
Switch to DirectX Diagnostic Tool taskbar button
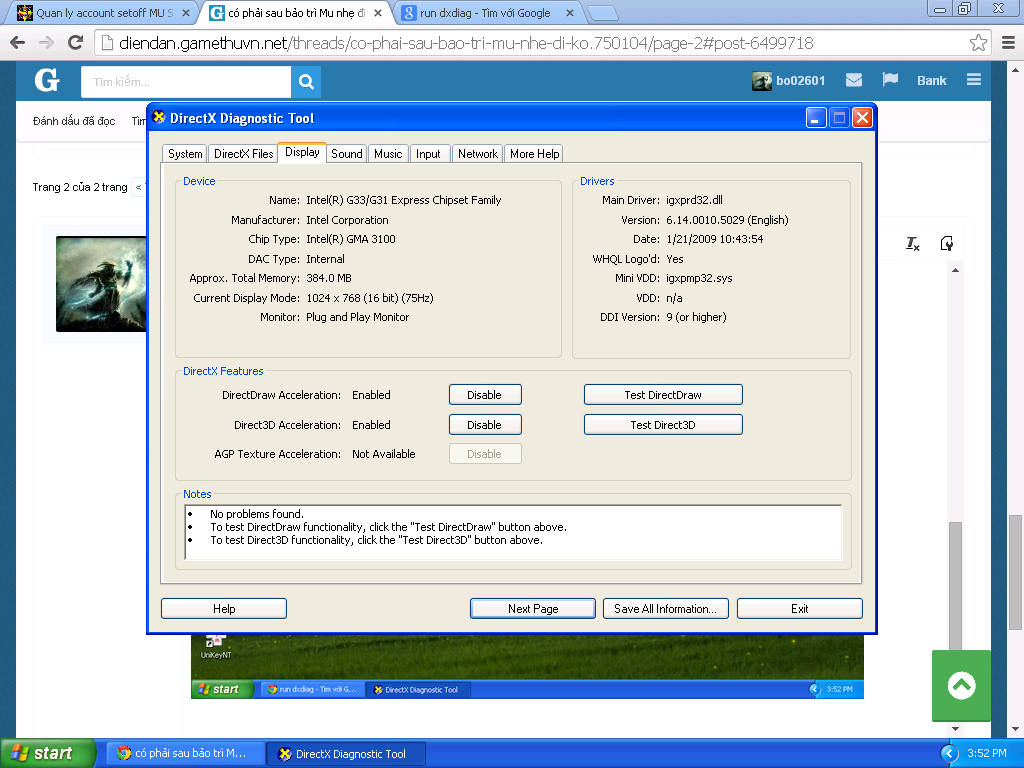tap(346, 754)
